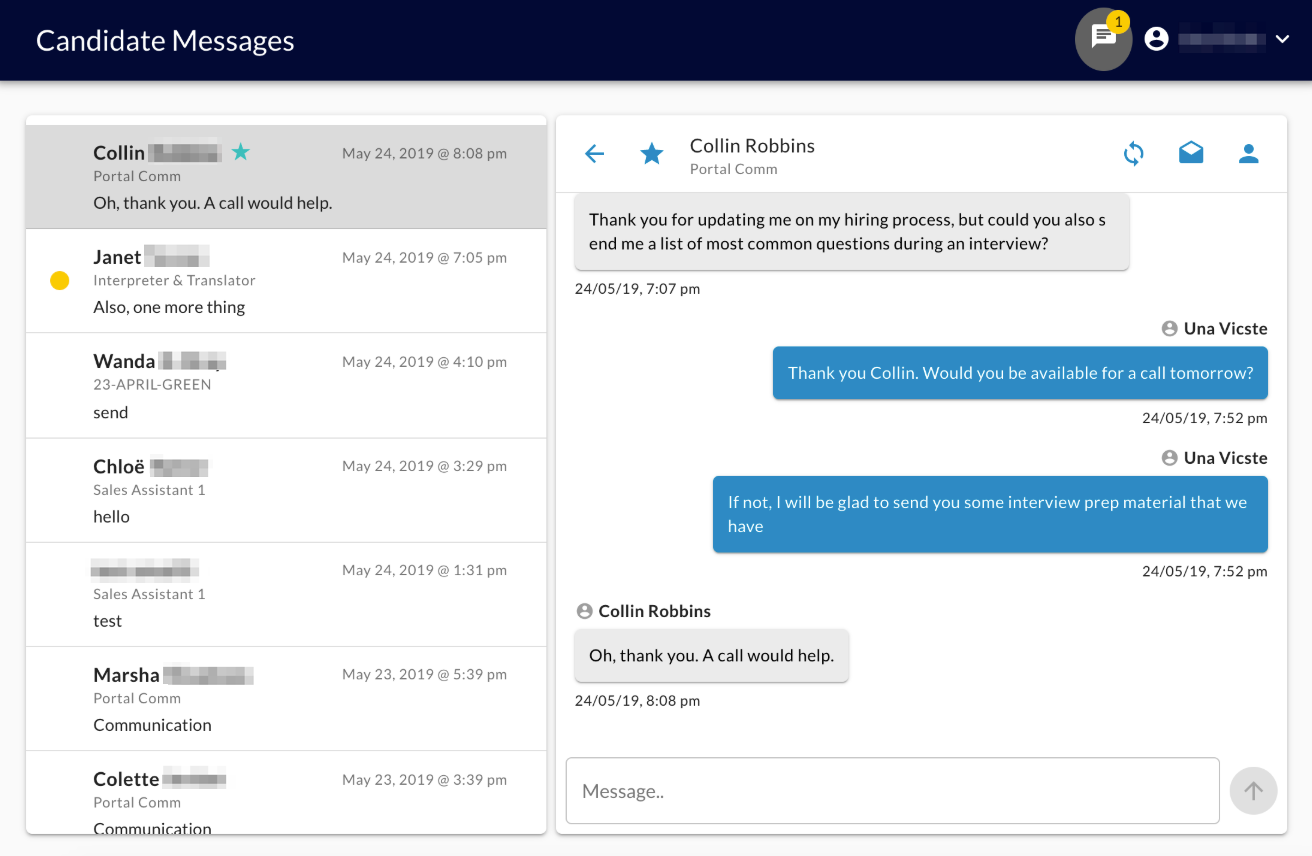Image resolution: width=1312 pixels, height=856 pixels.
Task: Click the Collin Robbins name in chat header
Action: (x=752, y=145)
